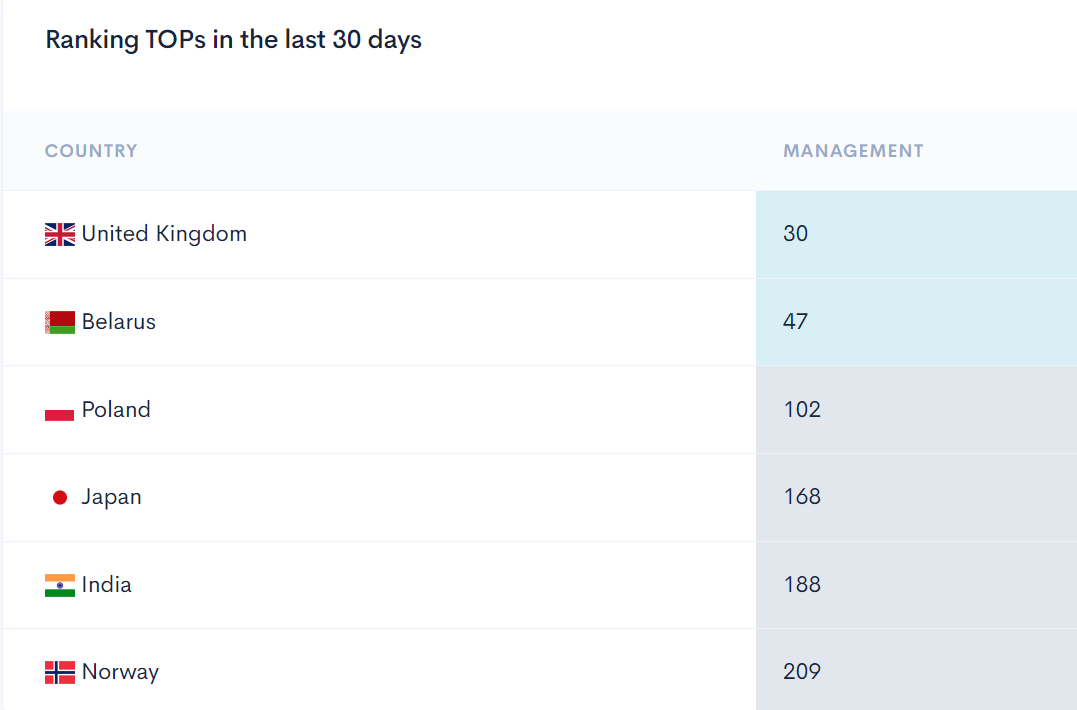Select the Japan country name
Image resolution: width=1077 pixels, height=710 pixels.
pos(111,496)
